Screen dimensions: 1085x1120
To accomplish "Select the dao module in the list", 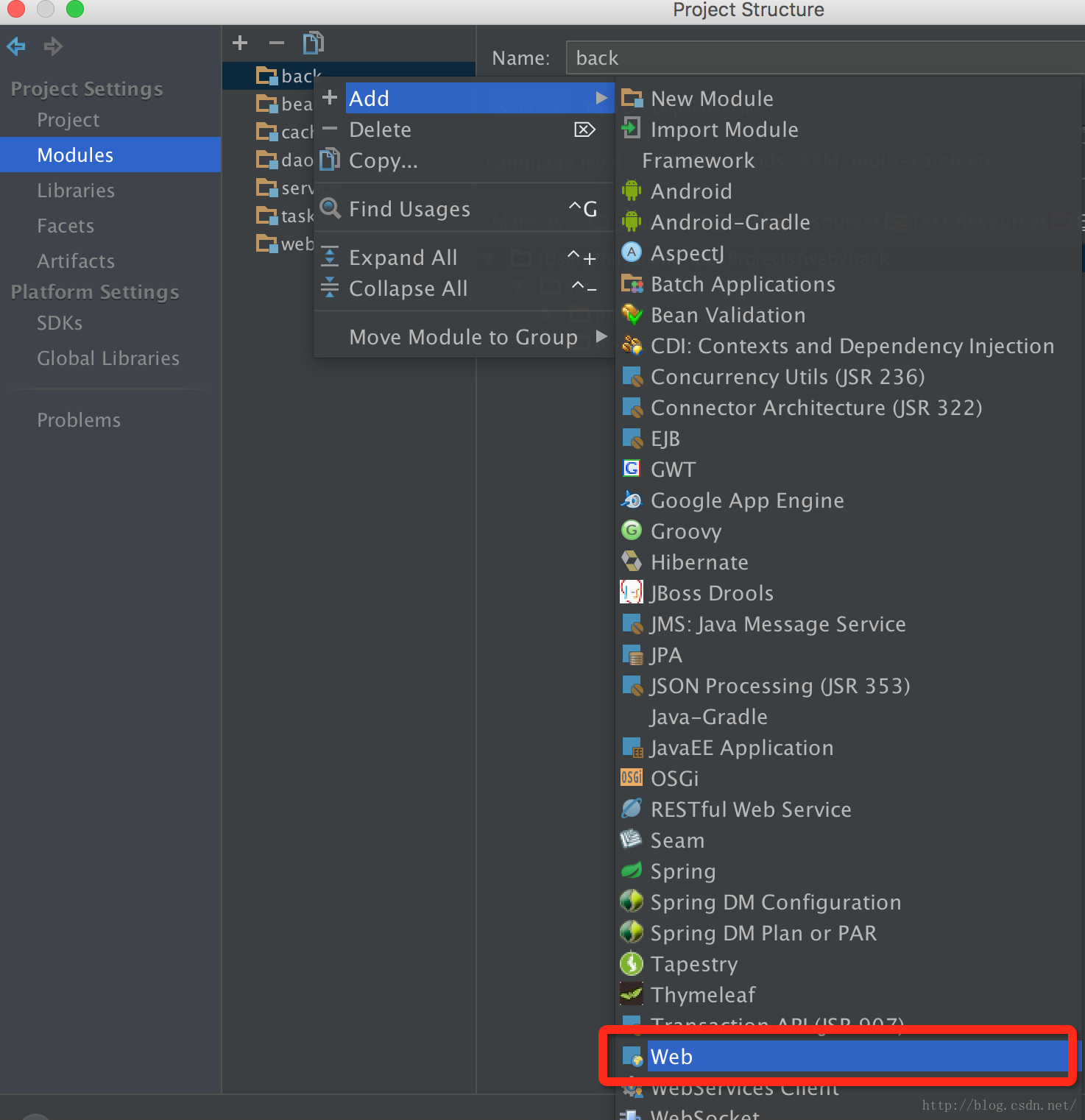I will click(284, 160).
